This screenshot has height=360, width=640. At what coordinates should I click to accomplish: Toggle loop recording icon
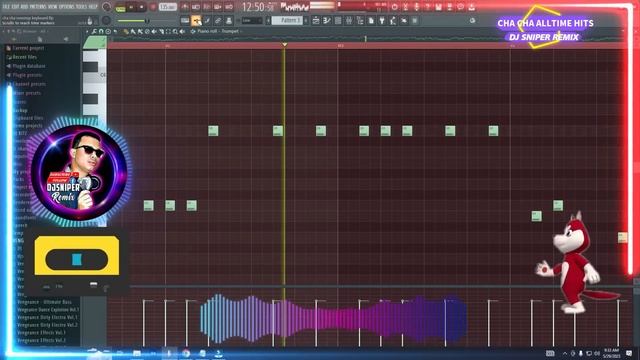tap(229, 7)
